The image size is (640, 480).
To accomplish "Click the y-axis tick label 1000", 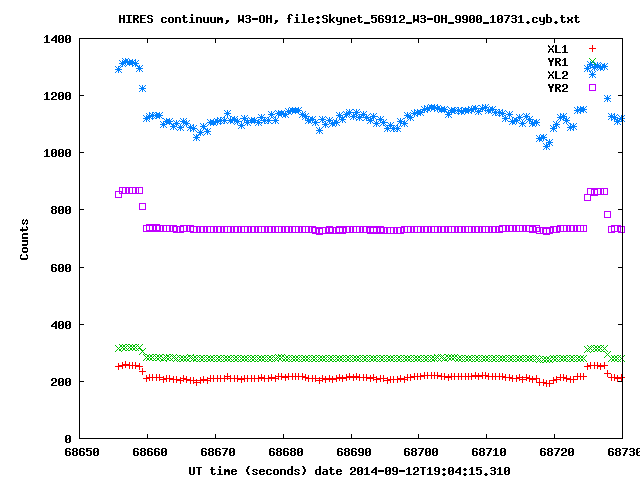I will [x=58, y=153].
